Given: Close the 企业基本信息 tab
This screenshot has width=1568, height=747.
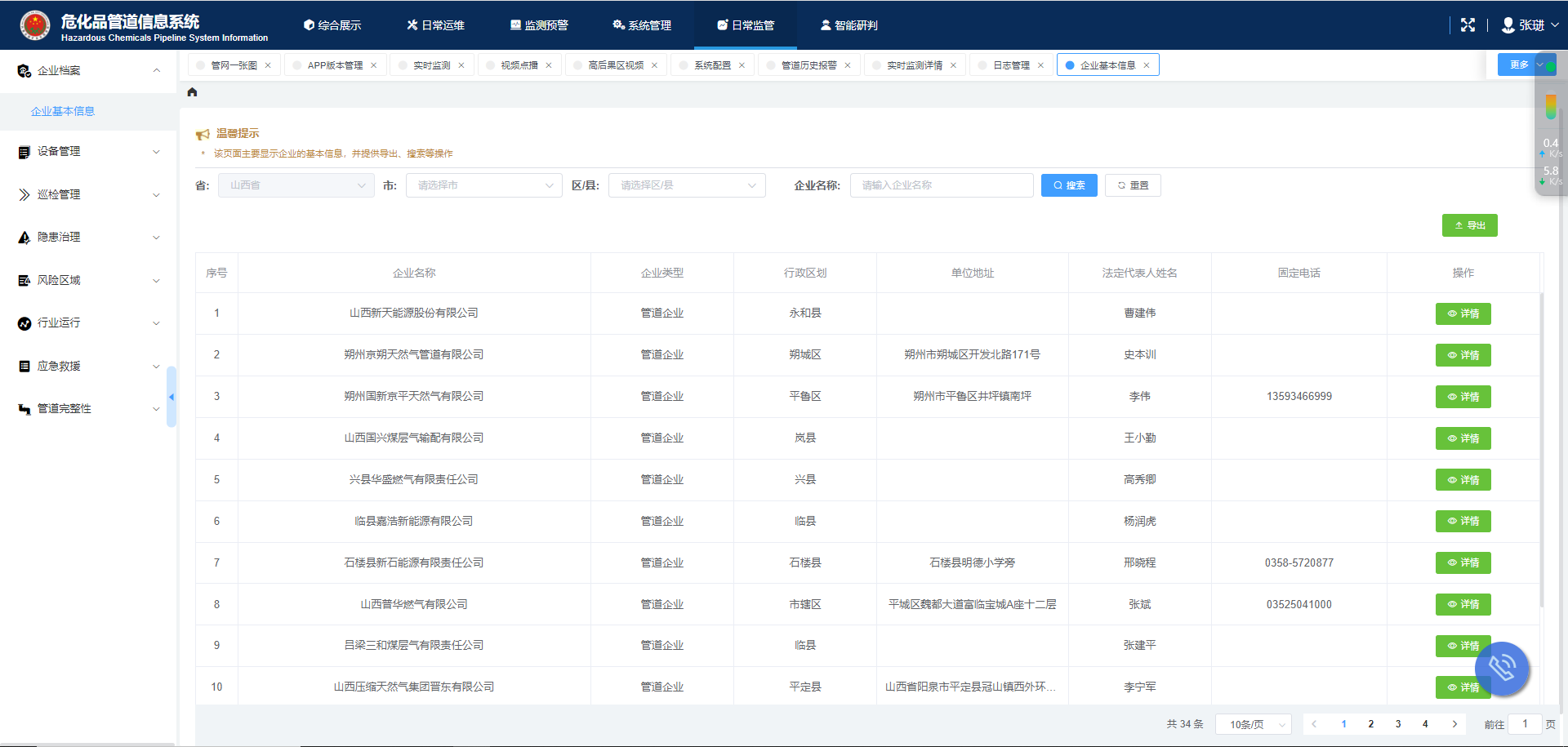Looking at the screenshot, I should (1147, 65).
